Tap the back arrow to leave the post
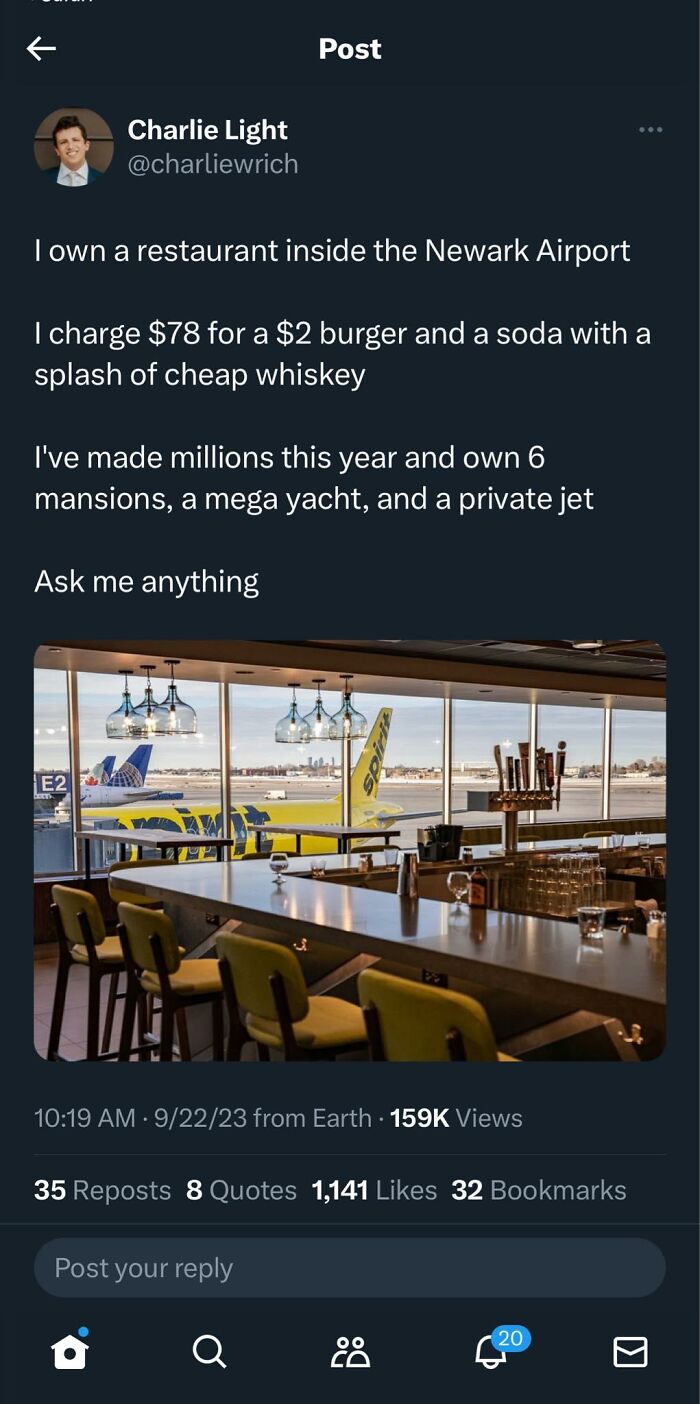 [42, 48]
